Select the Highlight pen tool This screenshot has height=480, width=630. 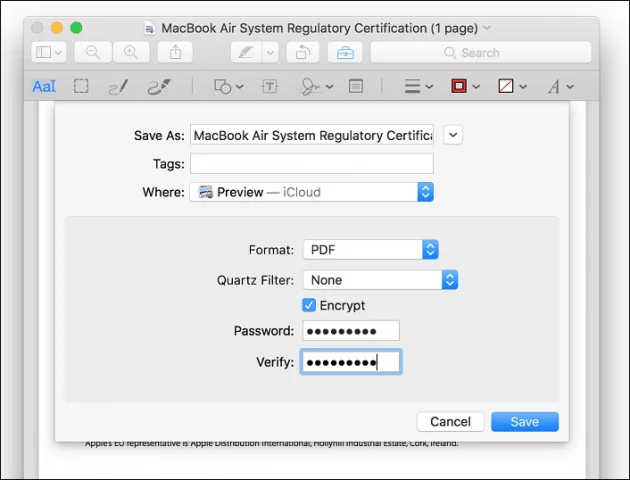point(246,52)
